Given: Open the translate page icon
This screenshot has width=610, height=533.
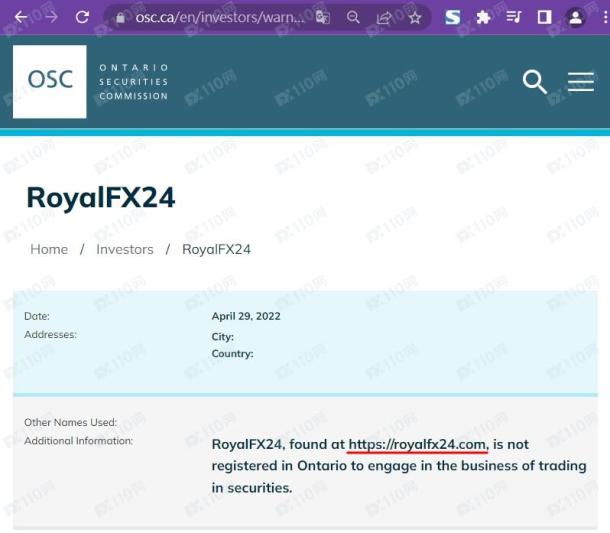Looking at the screenshot, I should 323,18.
